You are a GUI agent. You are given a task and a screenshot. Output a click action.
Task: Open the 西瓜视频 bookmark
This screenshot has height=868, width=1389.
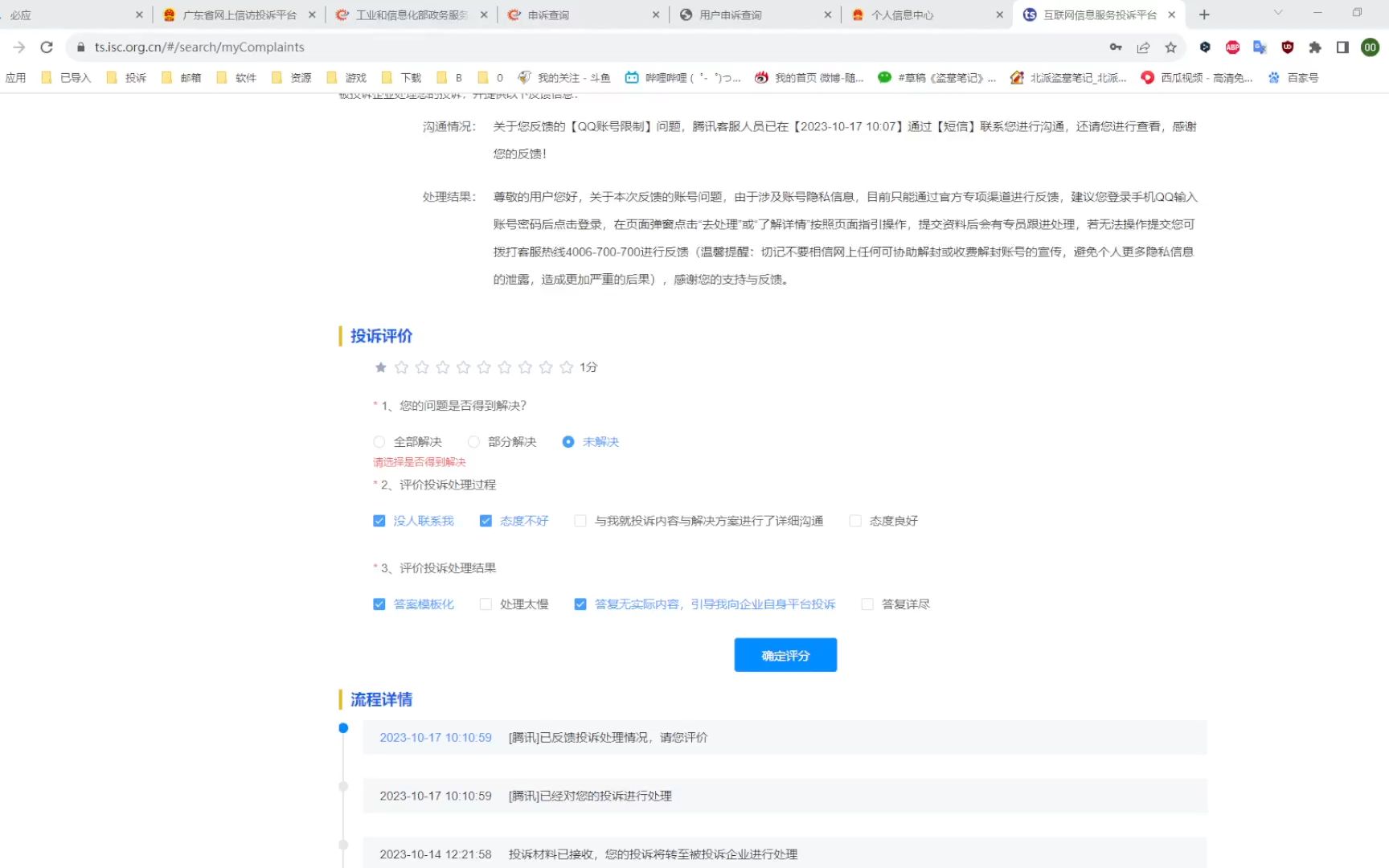1197,78
